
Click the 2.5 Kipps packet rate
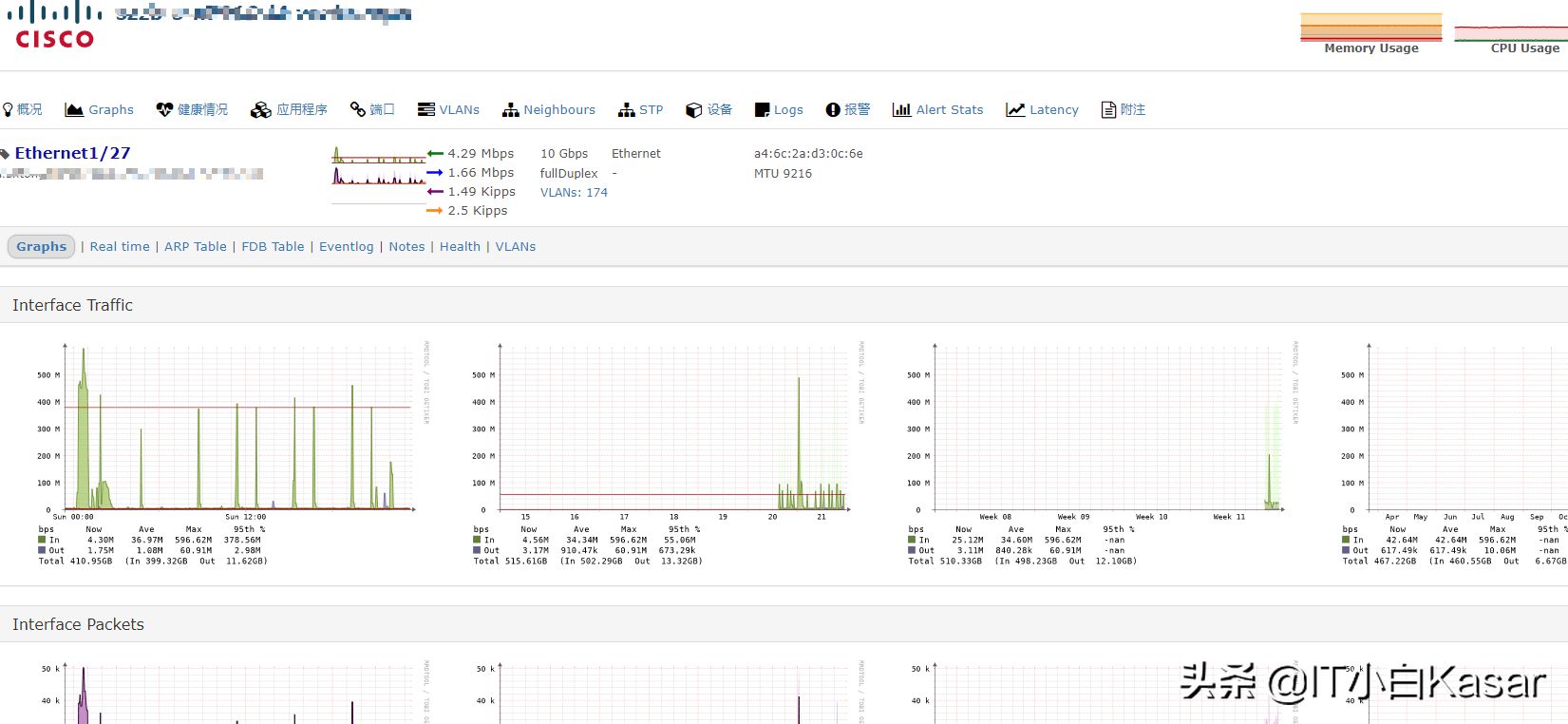pos(478,210)
